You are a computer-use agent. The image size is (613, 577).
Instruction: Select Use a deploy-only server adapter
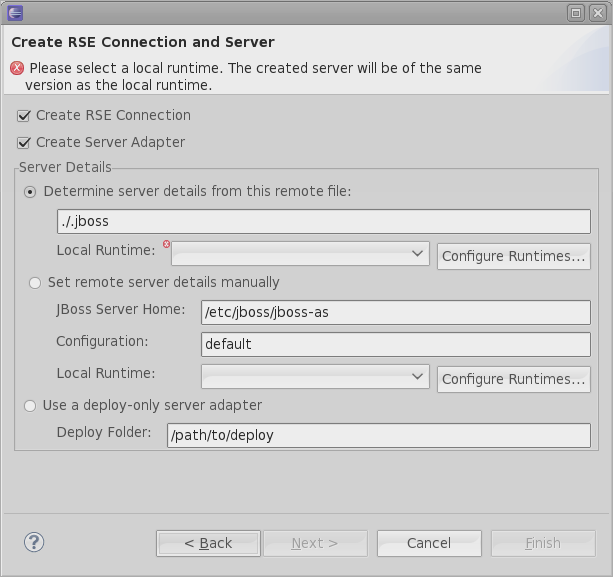coord(30,406)
